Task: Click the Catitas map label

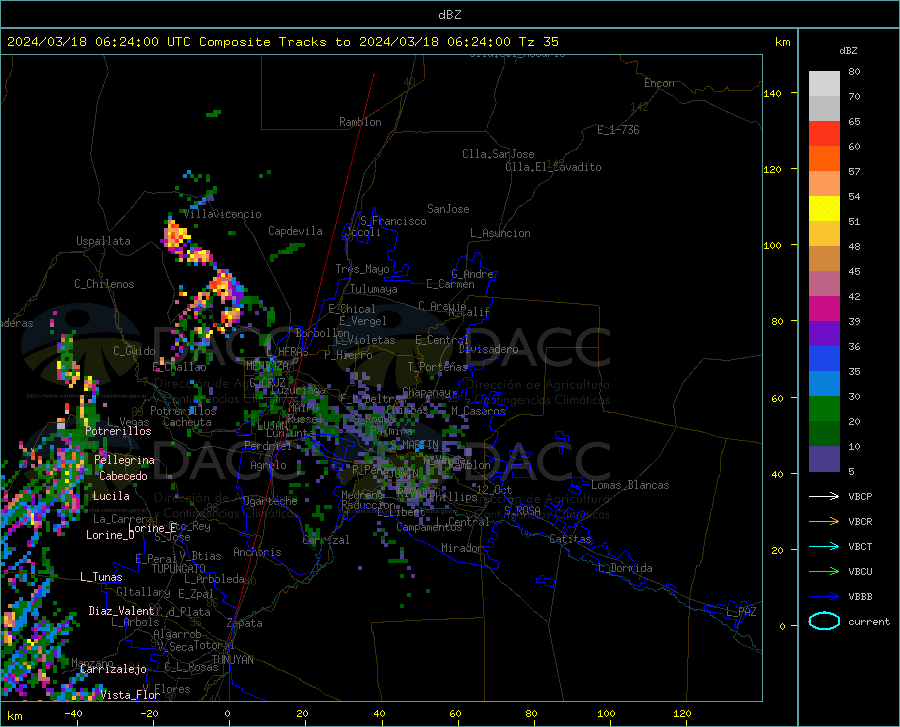Action: click(x=571, y=539)
